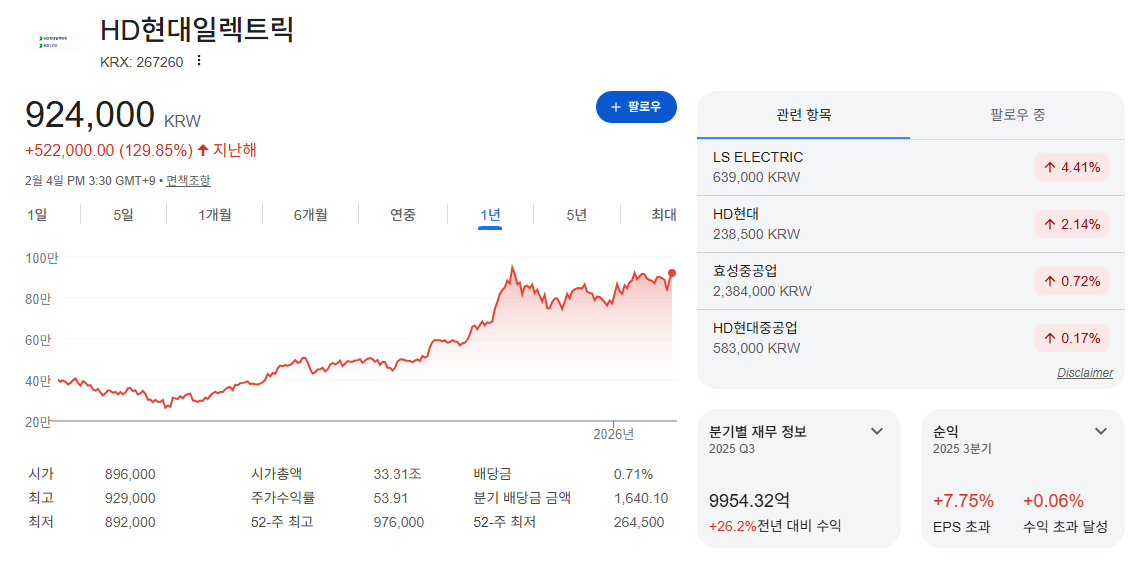Click the 4.41% change badge
This screenshot has height=565, width=1142.
[1071, 167]
